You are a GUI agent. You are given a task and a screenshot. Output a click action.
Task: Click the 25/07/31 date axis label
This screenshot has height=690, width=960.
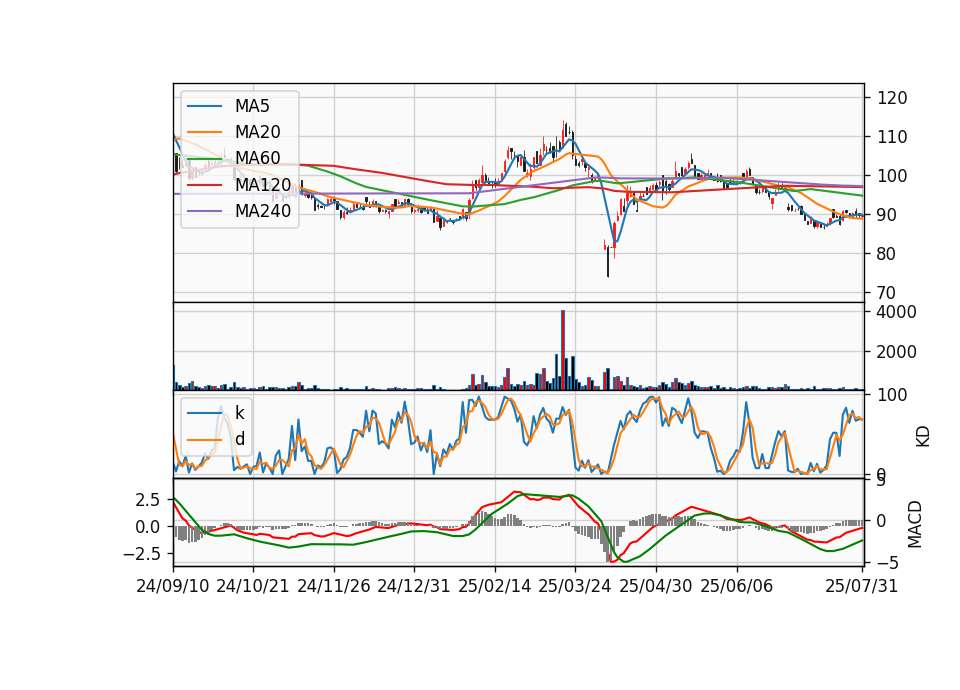[862, 586]
